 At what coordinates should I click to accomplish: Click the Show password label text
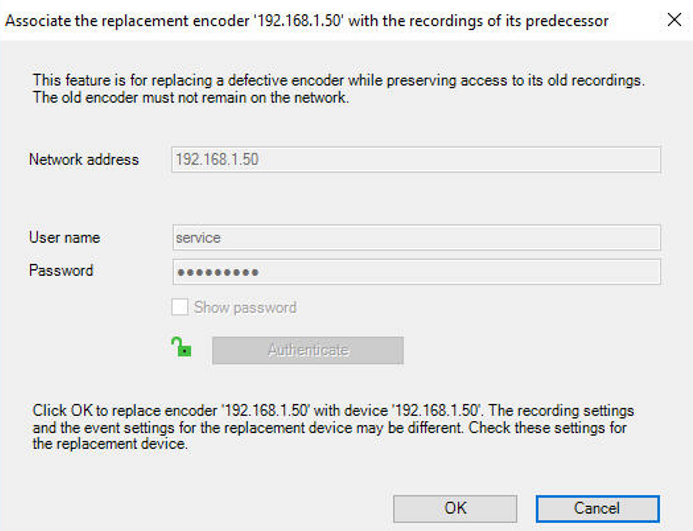pos(245,308)
